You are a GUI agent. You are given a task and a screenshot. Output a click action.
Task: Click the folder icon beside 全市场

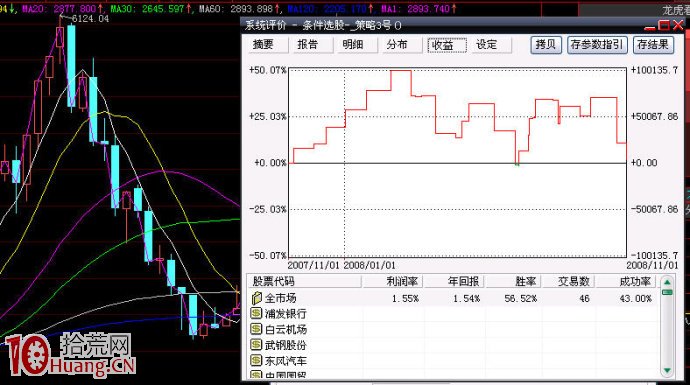pyautogui.click(x=257, y=299)
